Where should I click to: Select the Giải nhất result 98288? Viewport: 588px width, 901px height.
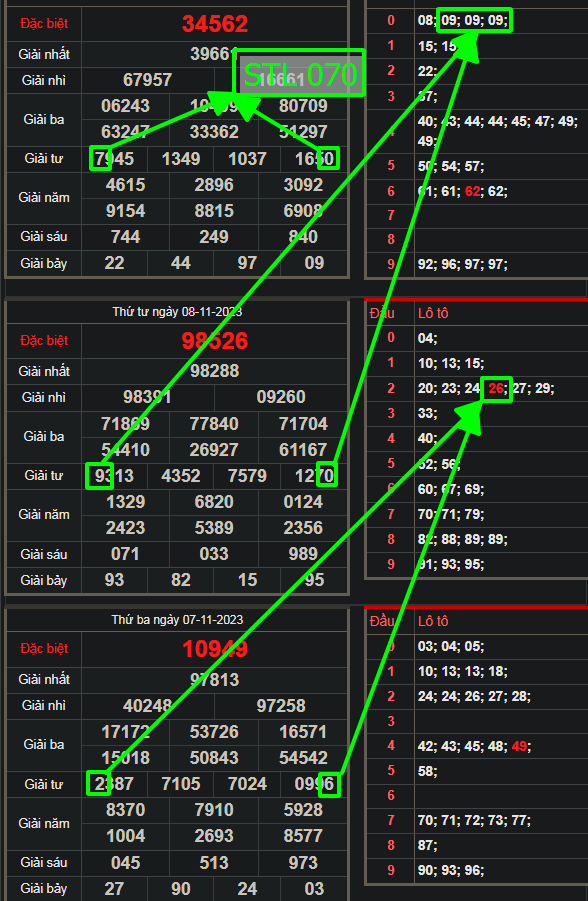point(214,371)
